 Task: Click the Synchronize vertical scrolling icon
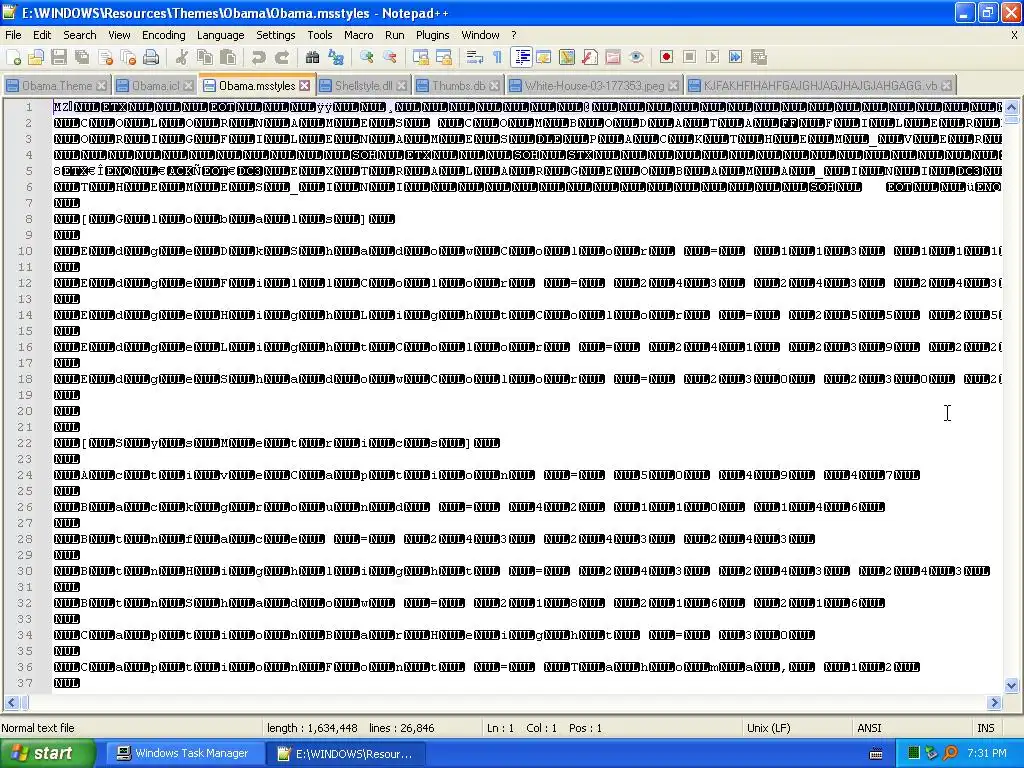click(421, 57)
